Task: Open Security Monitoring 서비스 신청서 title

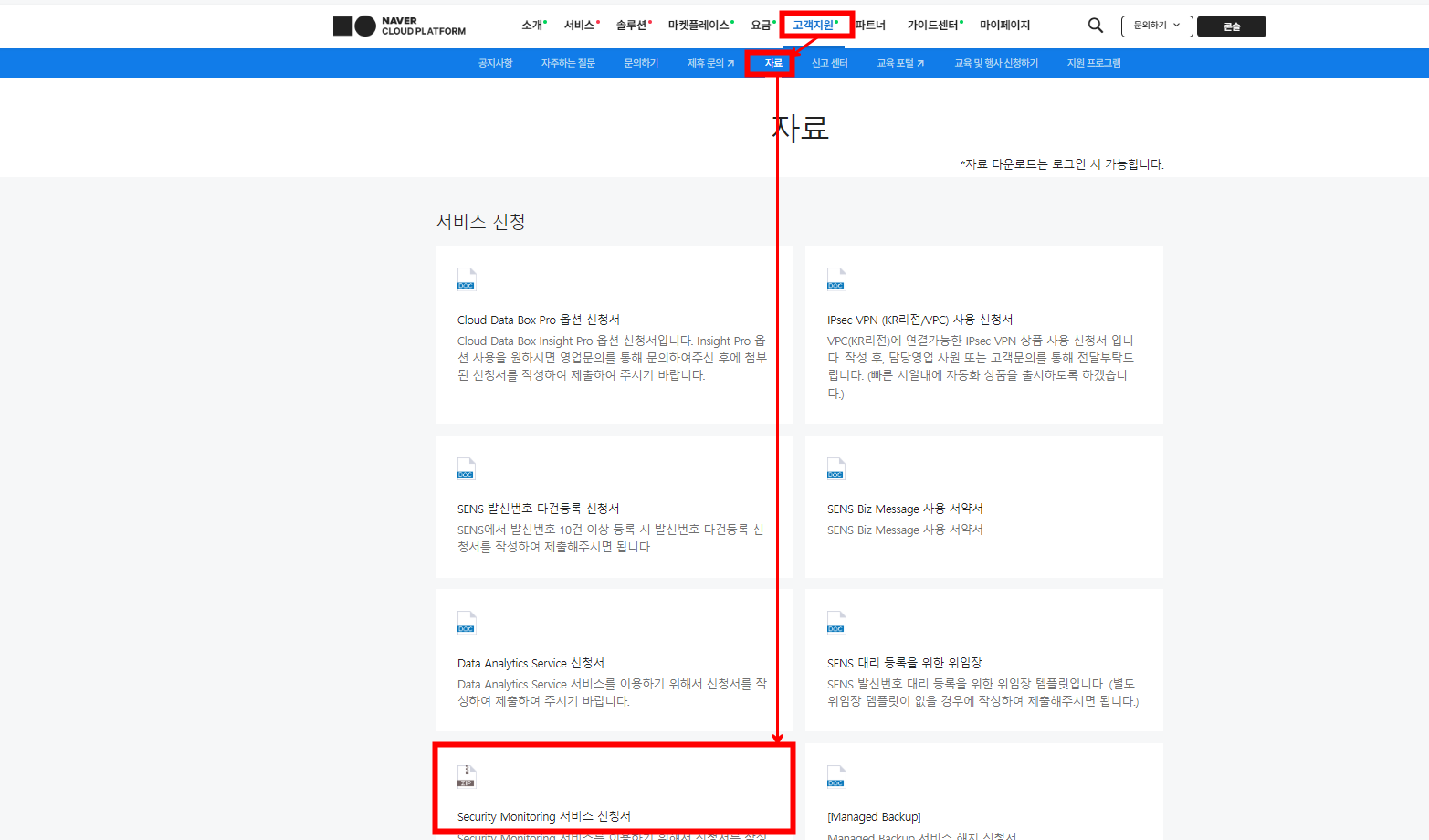Action: [x=544, y=816]
